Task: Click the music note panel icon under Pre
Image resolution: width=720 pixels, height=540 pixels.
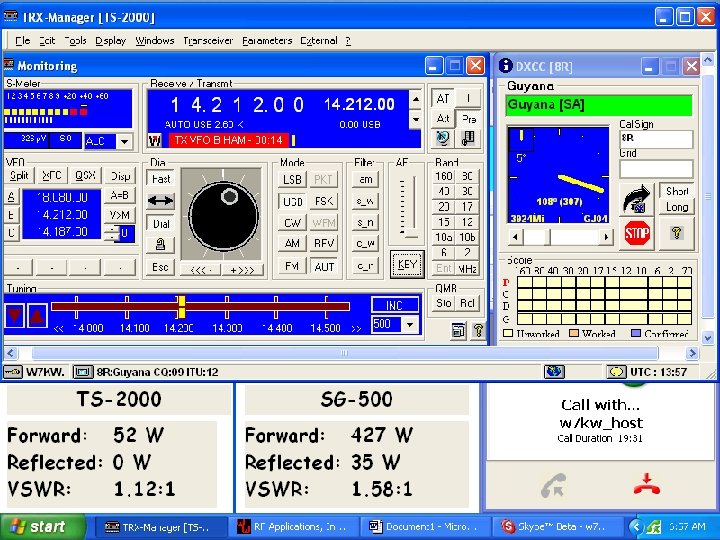Action: [468, 138]
